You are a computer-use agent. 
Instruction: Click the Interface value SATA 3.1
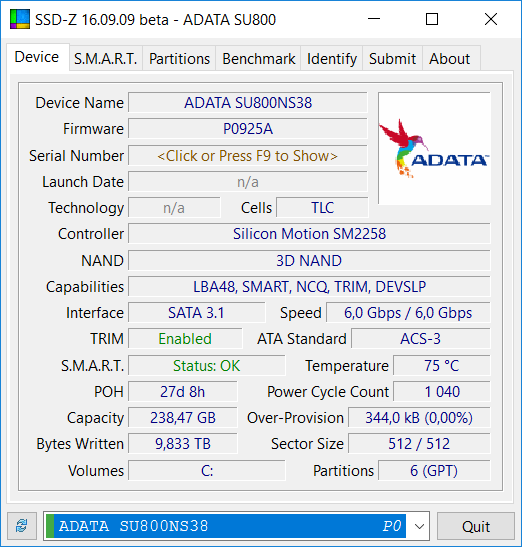[197, 313]
